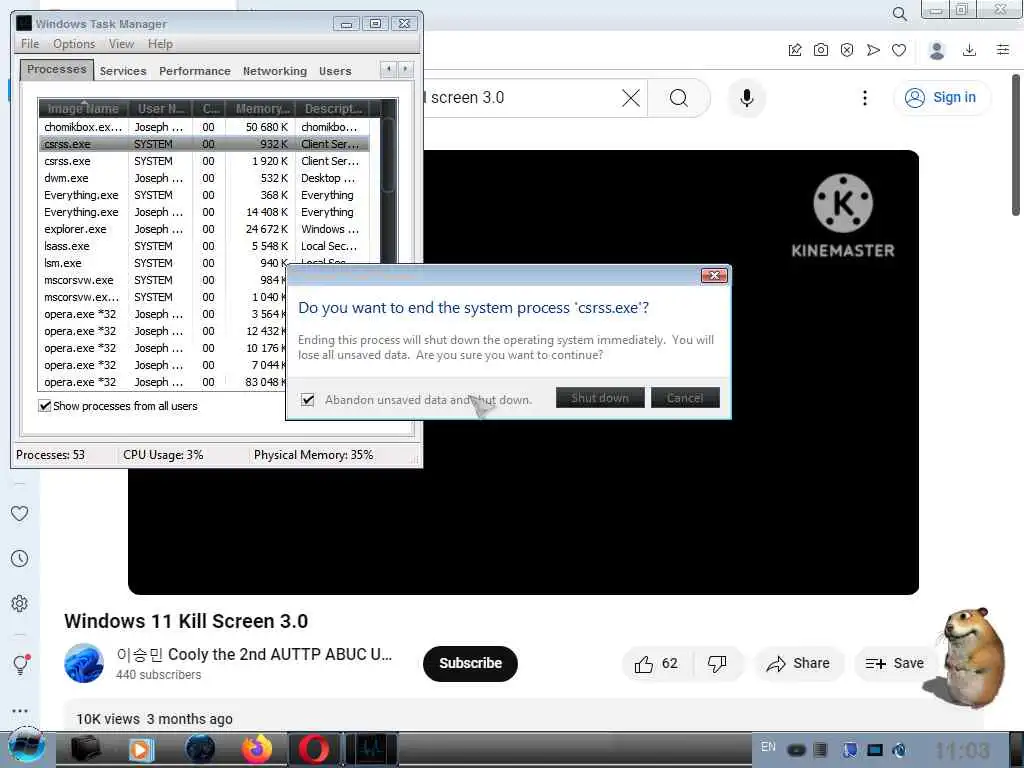Open the Options menu in Task Manager
Image resolution: width=1024 pixels, height=768 pixels.
tap(74, 44)
